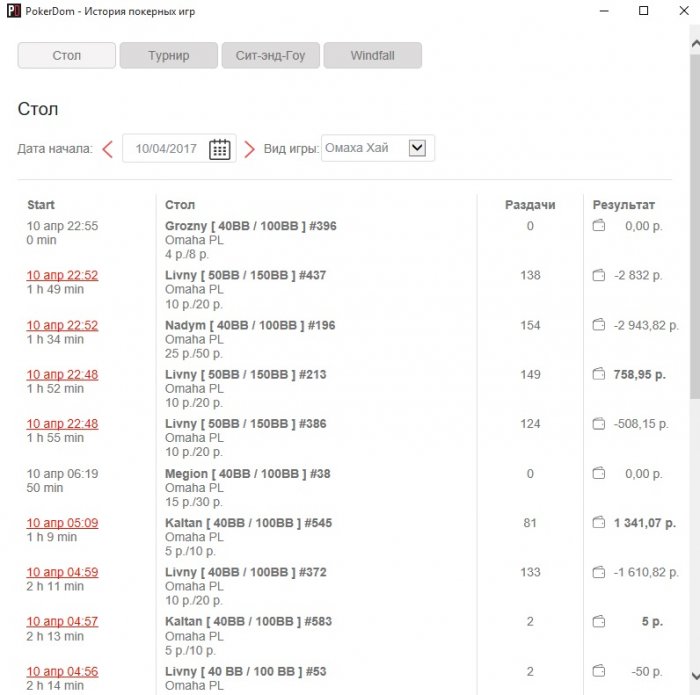This screenshot has height=695, width=700.
Task: Click wallet icon in Livny #437 row
Action: pyautogui.click(x=599, y=275)
